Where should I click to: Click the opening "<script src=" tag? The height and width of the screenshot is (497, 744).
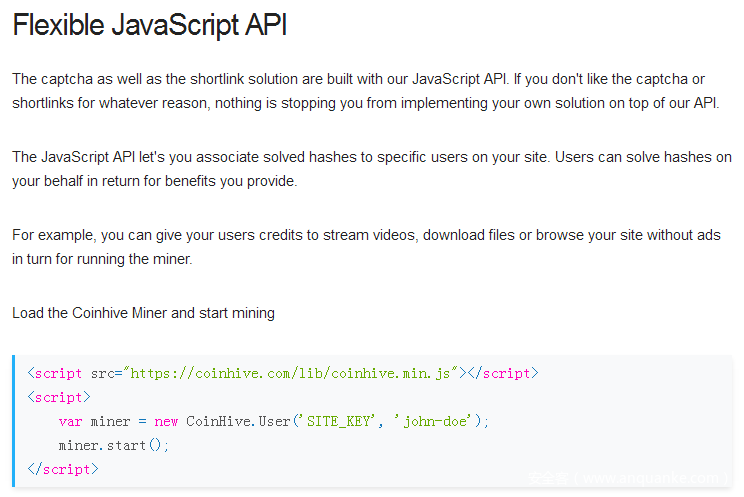[72, 373]
